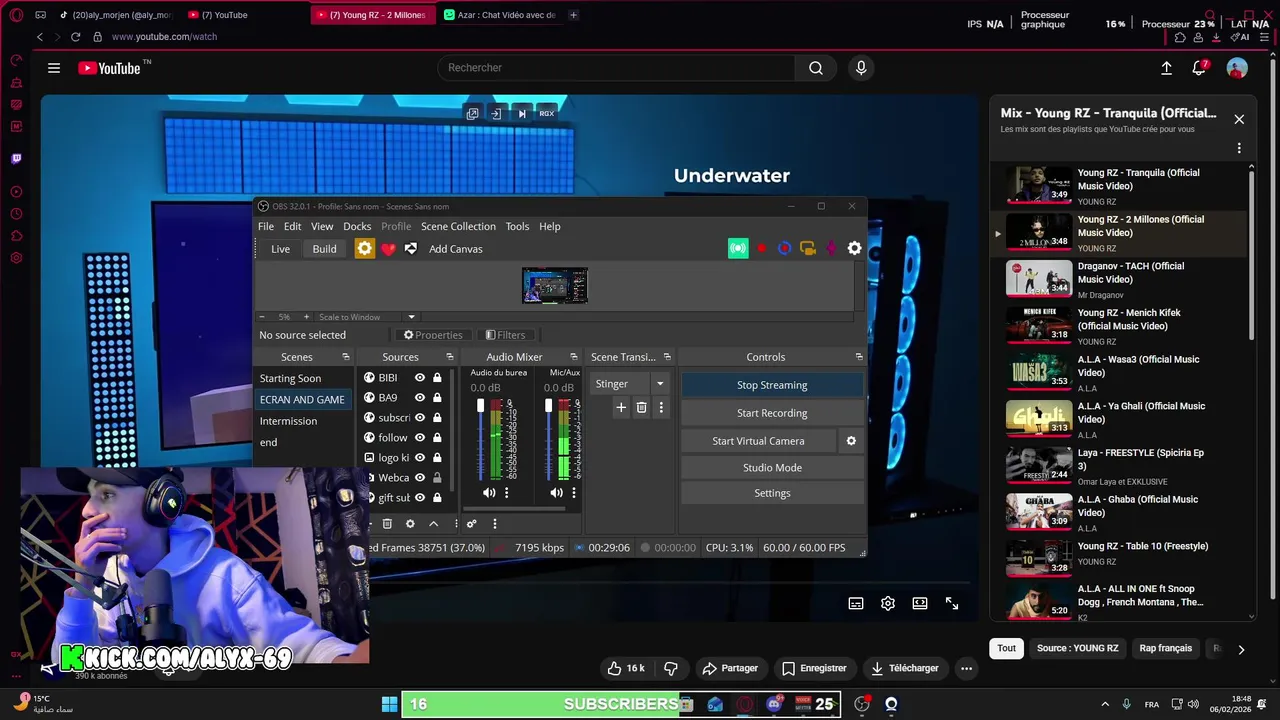The width and height of the screenshot is (1280, 720).
Task: Mute the Mic/Aux speaker icon
Action: [x=556, y=492]
